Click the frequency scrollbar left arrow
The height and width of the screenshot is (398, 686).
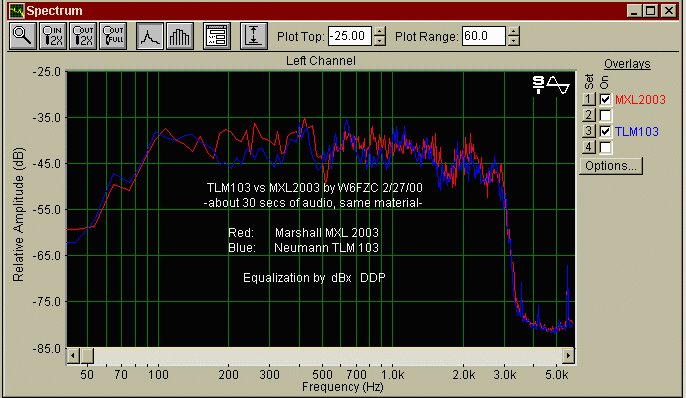(73, 356)
